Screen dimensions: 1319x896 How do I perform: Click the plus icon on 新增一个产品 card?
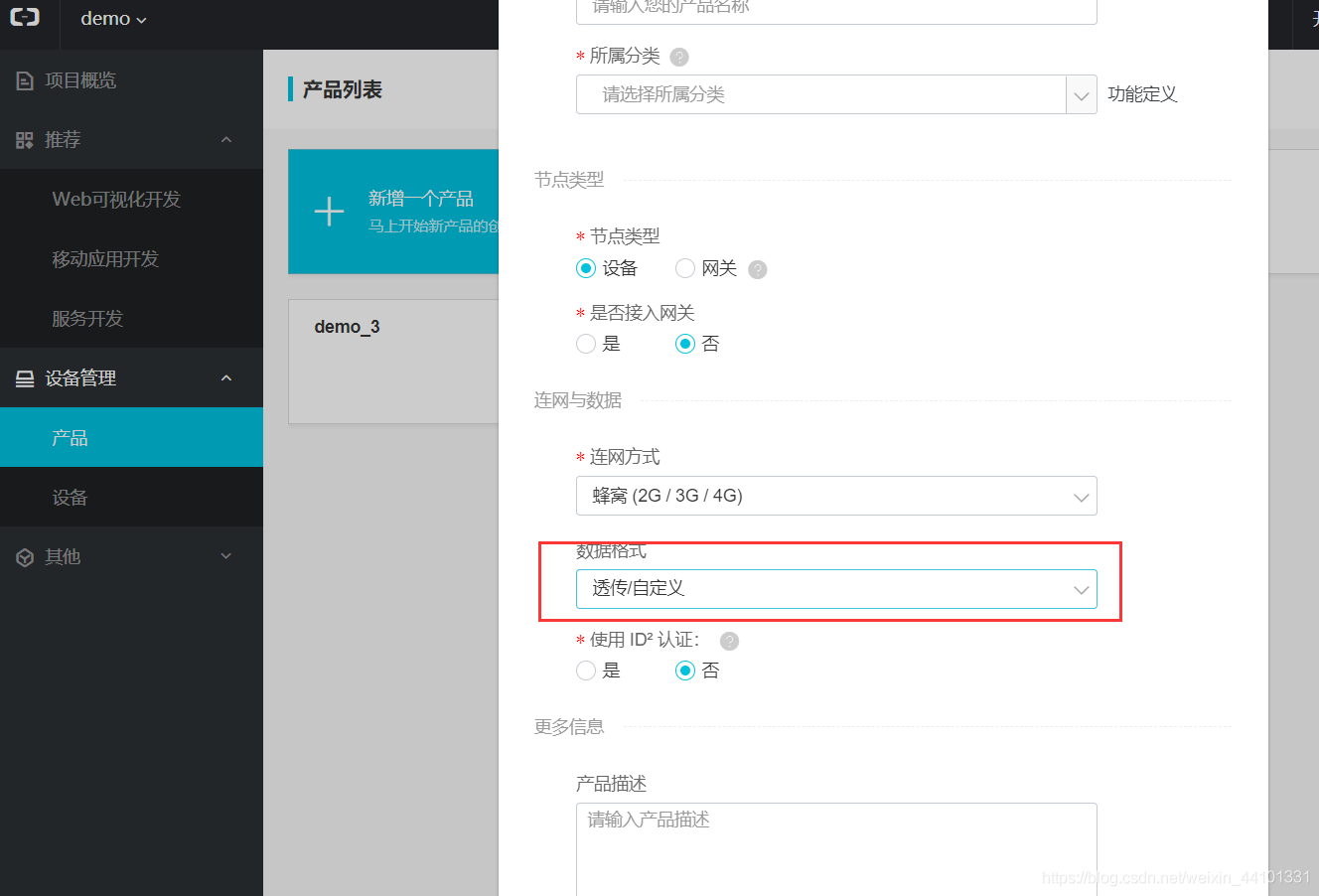(329, 212)
